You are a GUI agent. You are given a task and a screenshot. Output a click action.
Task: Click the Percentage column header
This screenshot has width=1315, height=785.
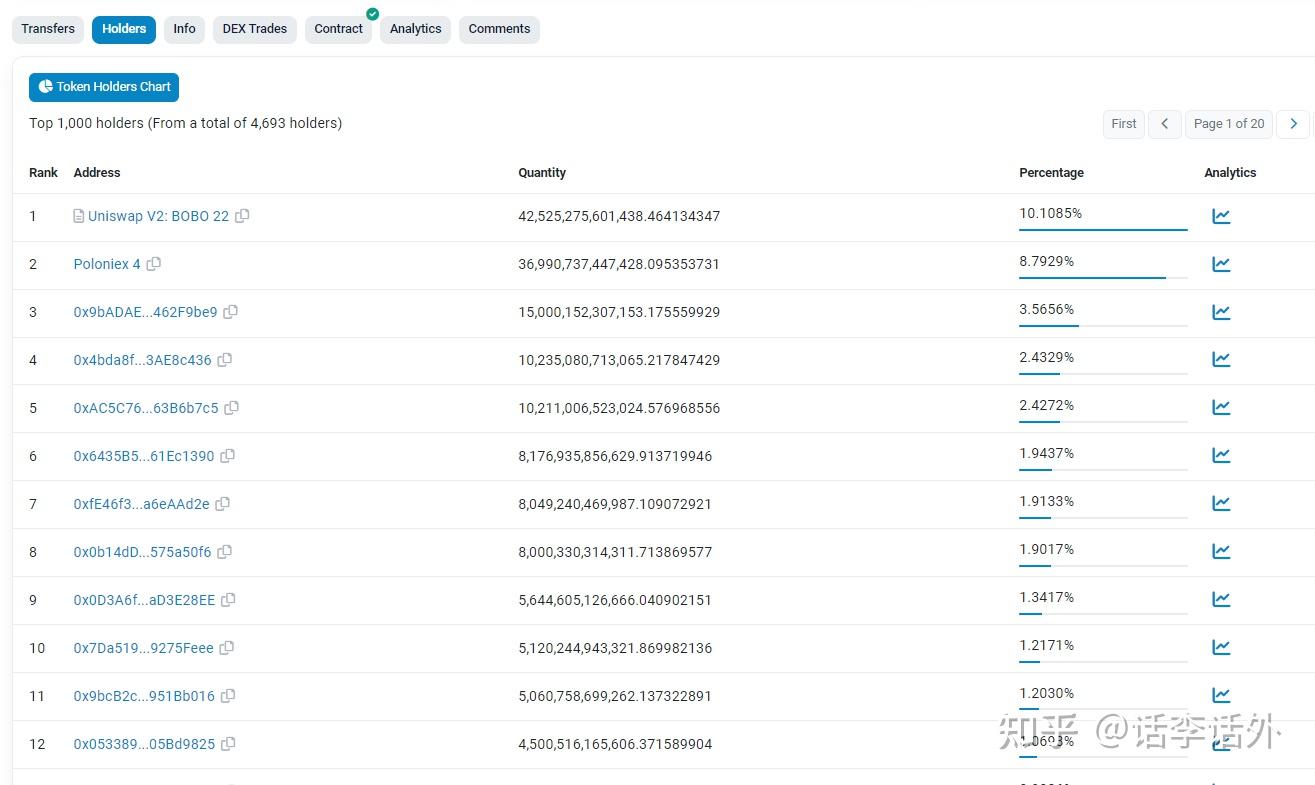pos(1051,173)
